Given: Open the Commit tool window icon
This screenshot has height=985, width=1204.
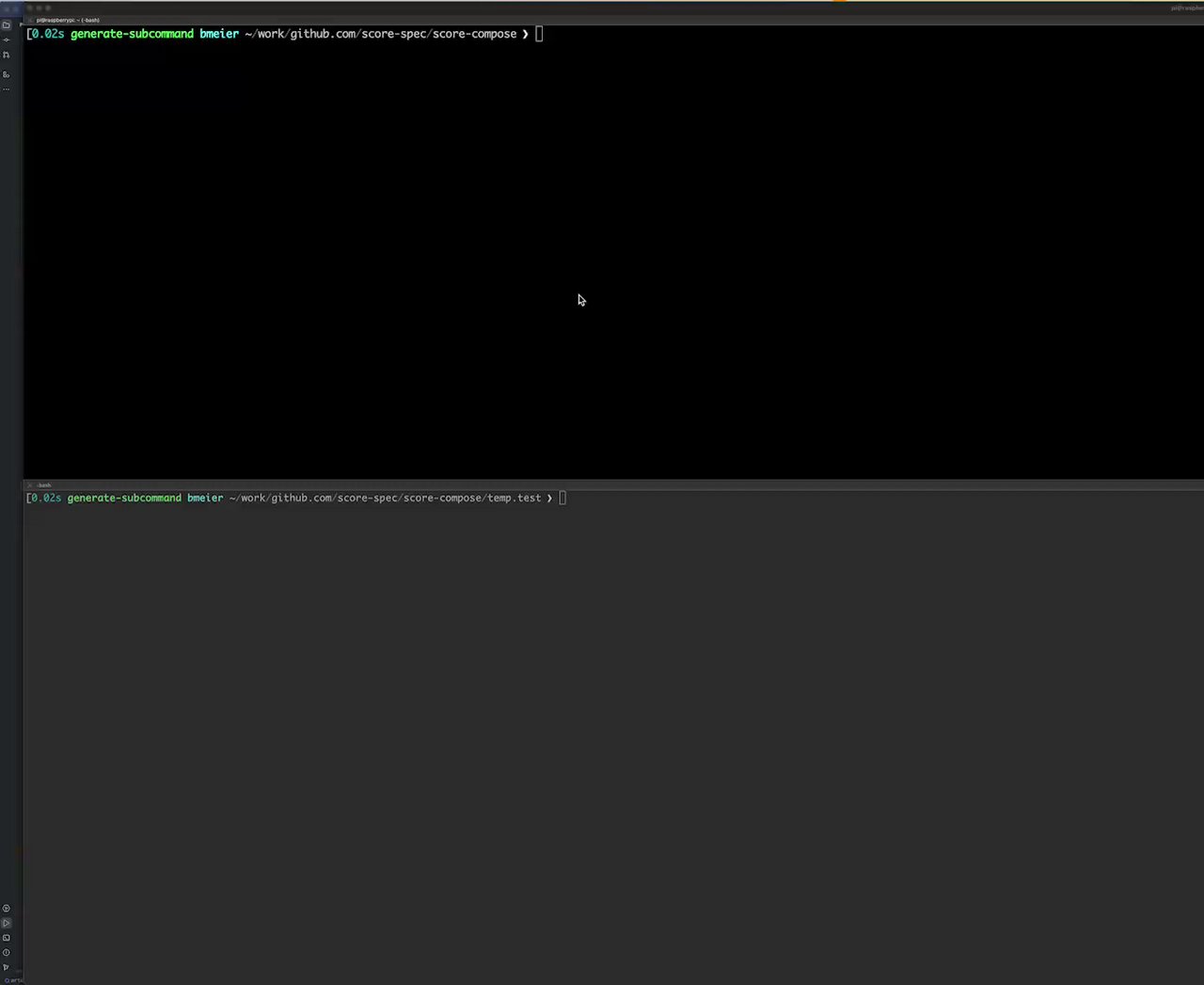Looking at the screenshot, I should pos(7,40).
